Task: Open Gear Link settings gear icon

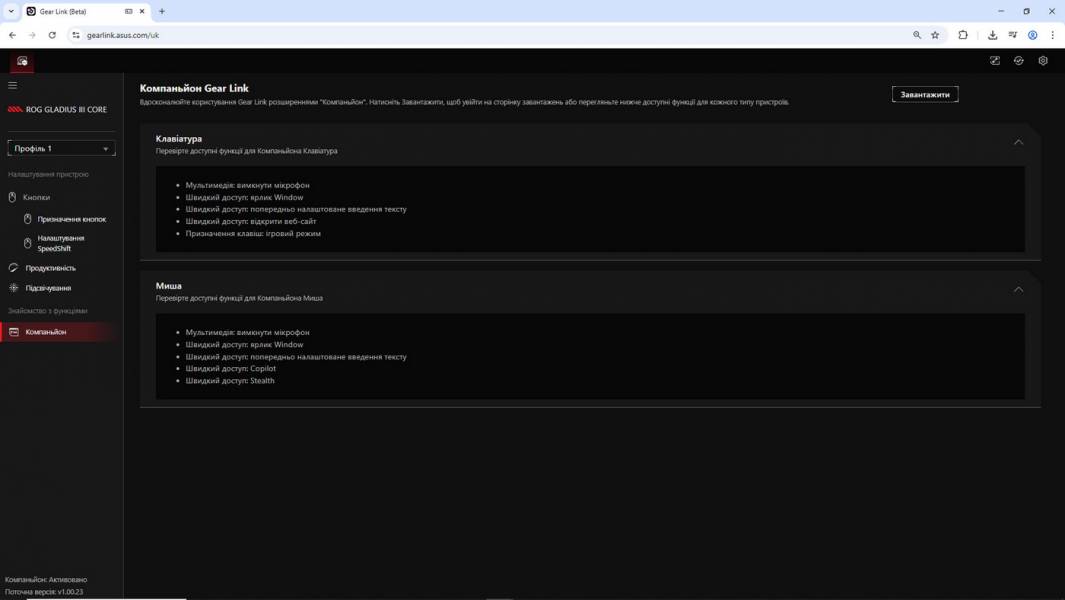Action: pos(1043,61)
